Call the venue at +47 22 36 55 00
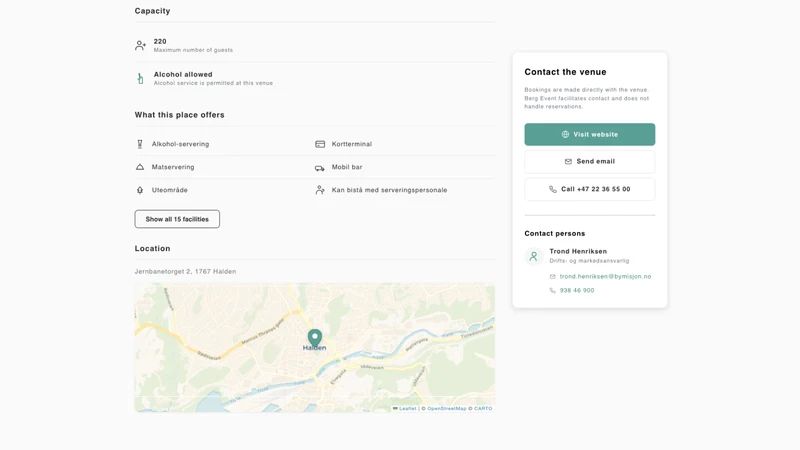This screenshot has height=450, width=800. 589,189
